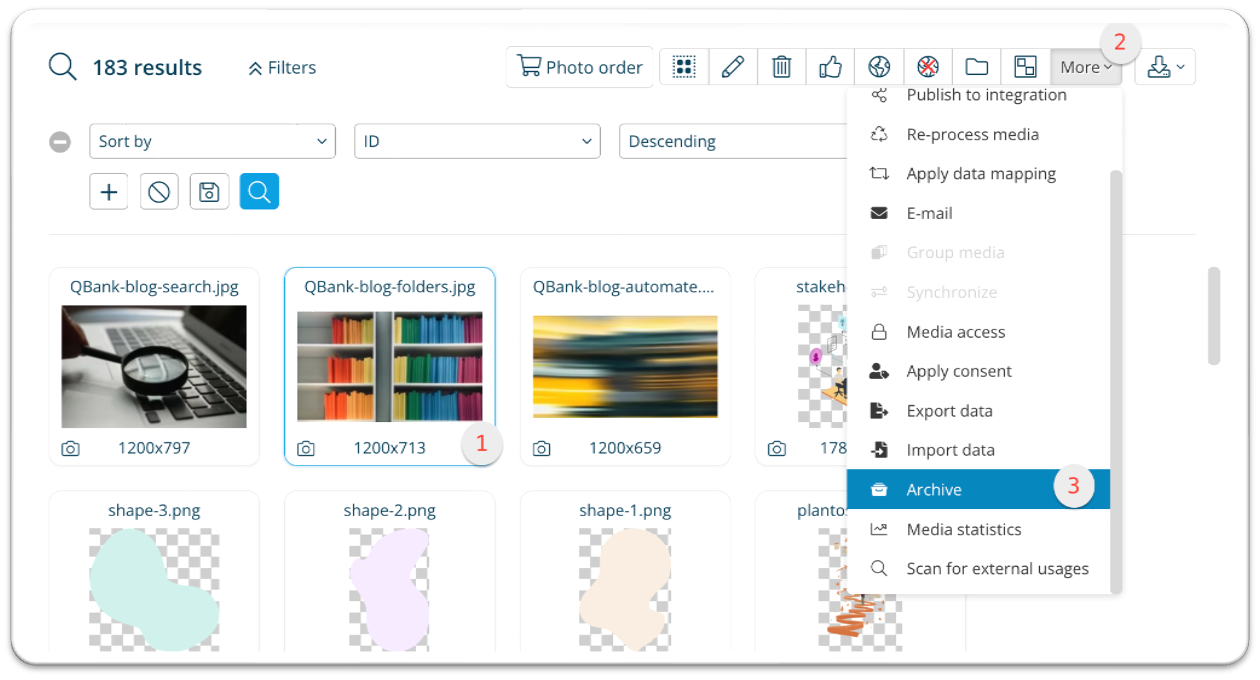Click the globe publish icon
Screen dimensions: 1260x680
coord(879,67)
